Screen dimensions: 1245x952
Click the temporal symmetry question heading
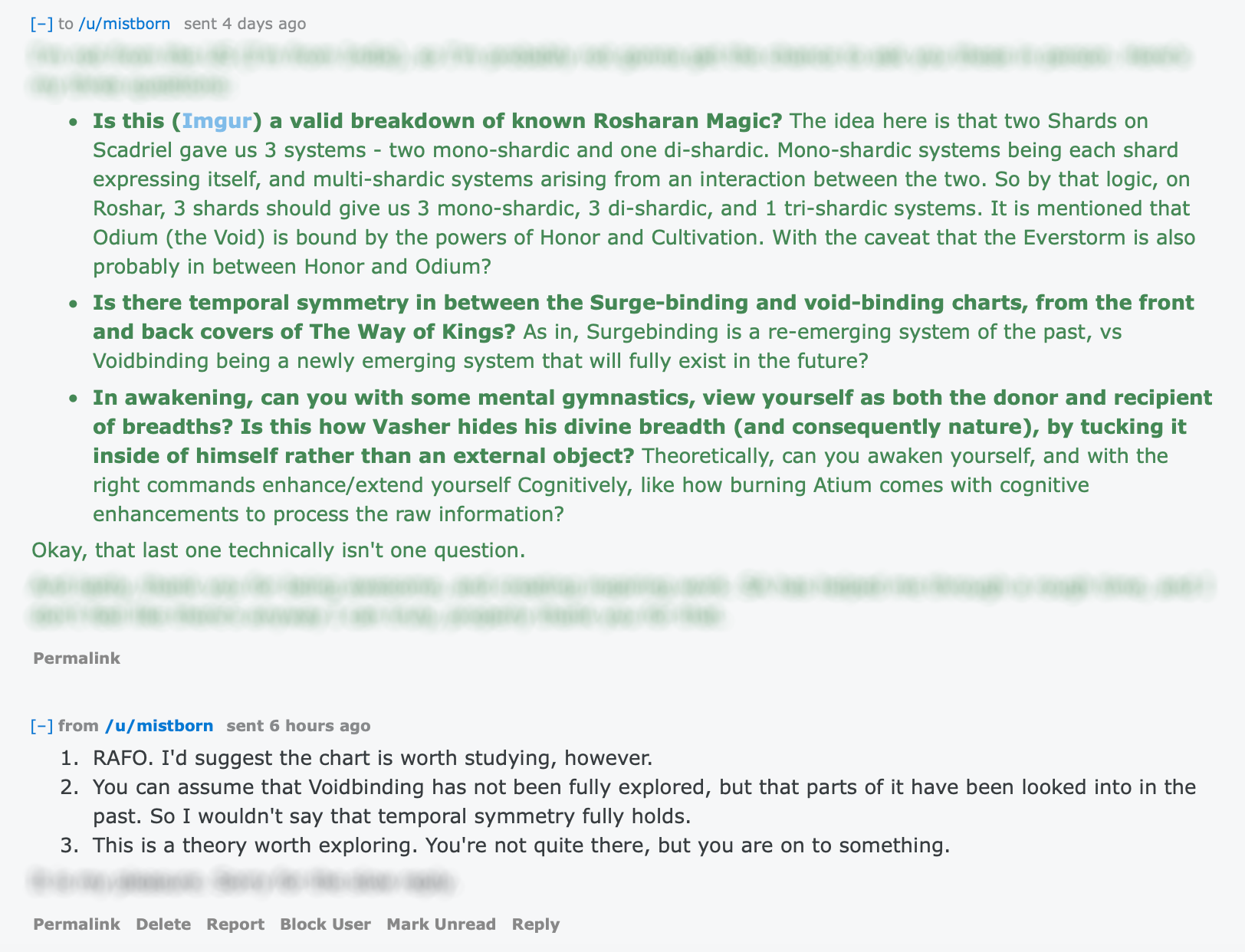tap(643, 317)
